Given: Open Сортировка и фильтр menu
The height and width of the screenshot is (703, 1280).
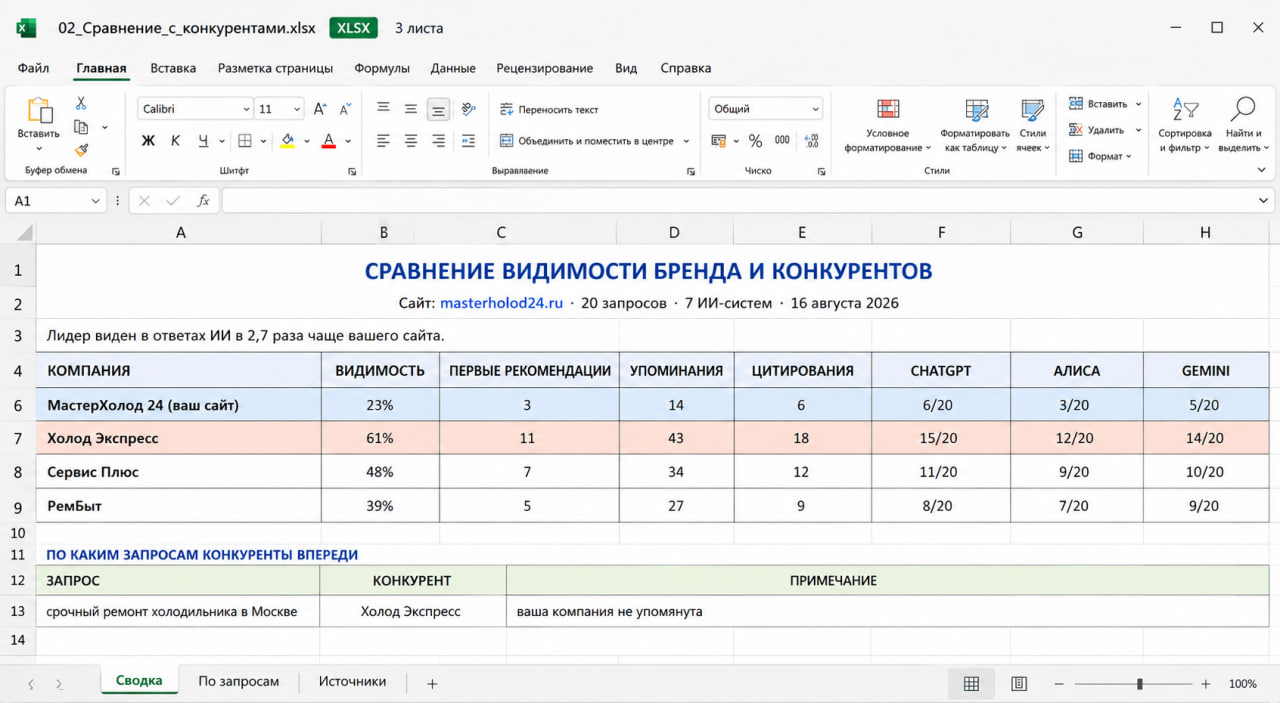Looking at the screenshot, I should (1185, 125).
